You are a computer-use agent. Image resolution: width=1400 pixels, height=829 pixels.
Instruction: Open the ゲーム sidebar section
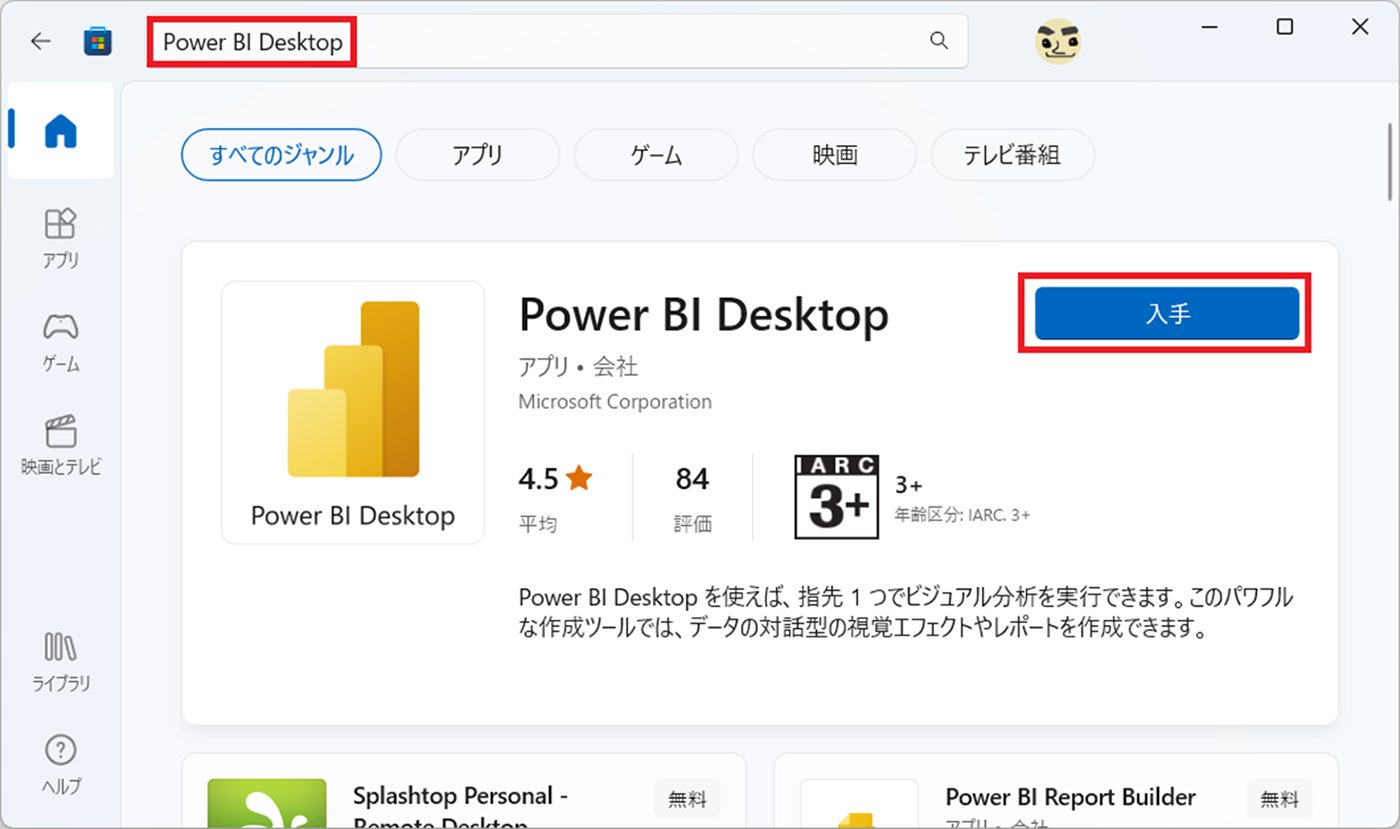[x=61, y=342]
